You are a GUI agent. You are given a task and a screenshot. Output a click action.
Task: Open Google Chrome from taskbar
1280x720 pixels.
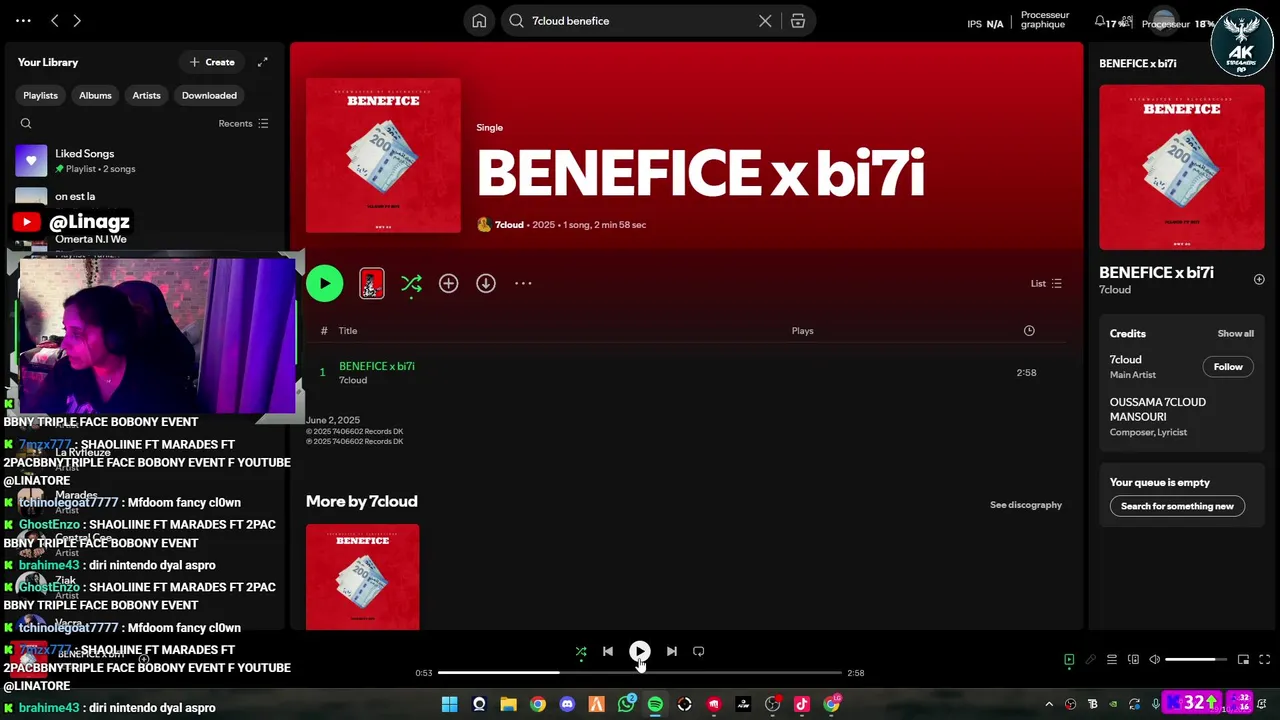(x=538, y=705)
